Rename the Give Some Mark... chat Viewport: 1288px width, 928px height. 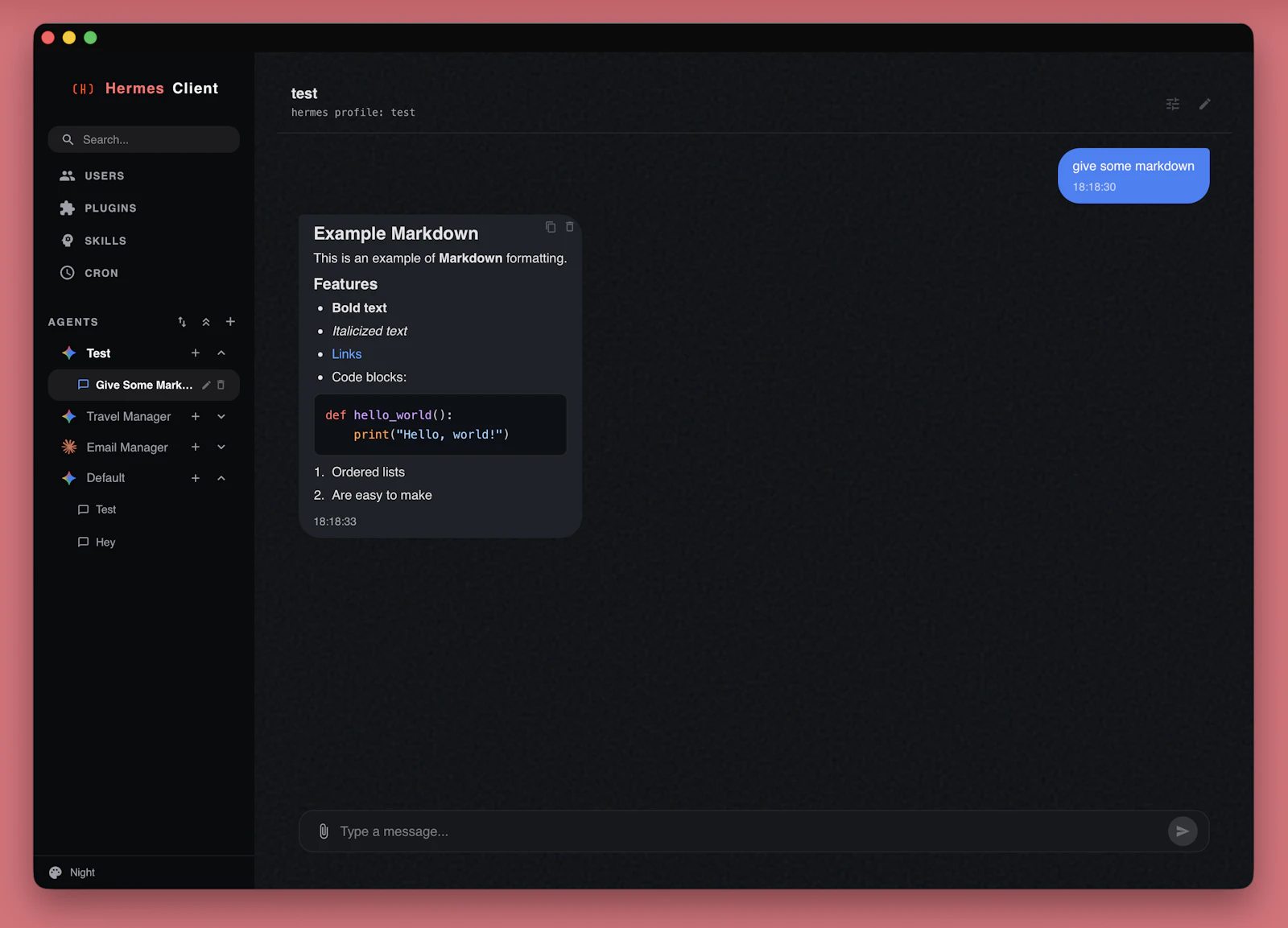(x=206, y=385)
